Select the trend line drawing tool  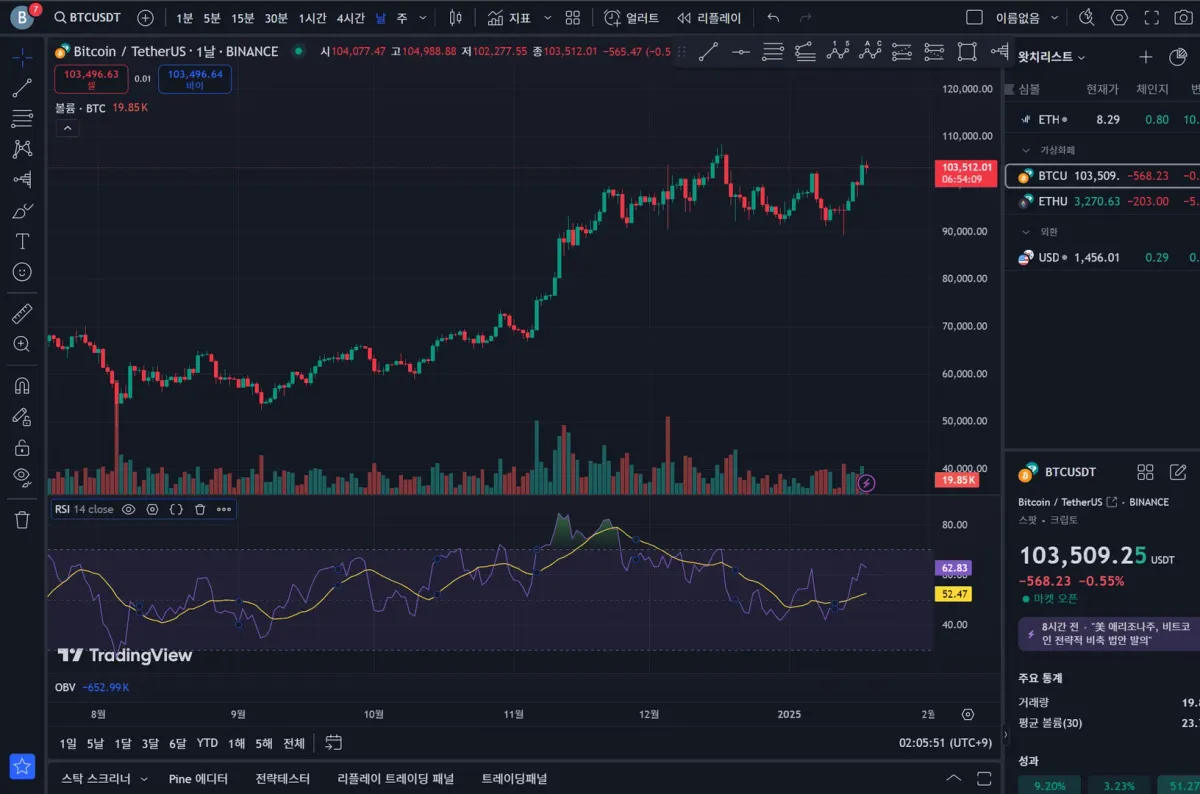(x=21, y=88)
